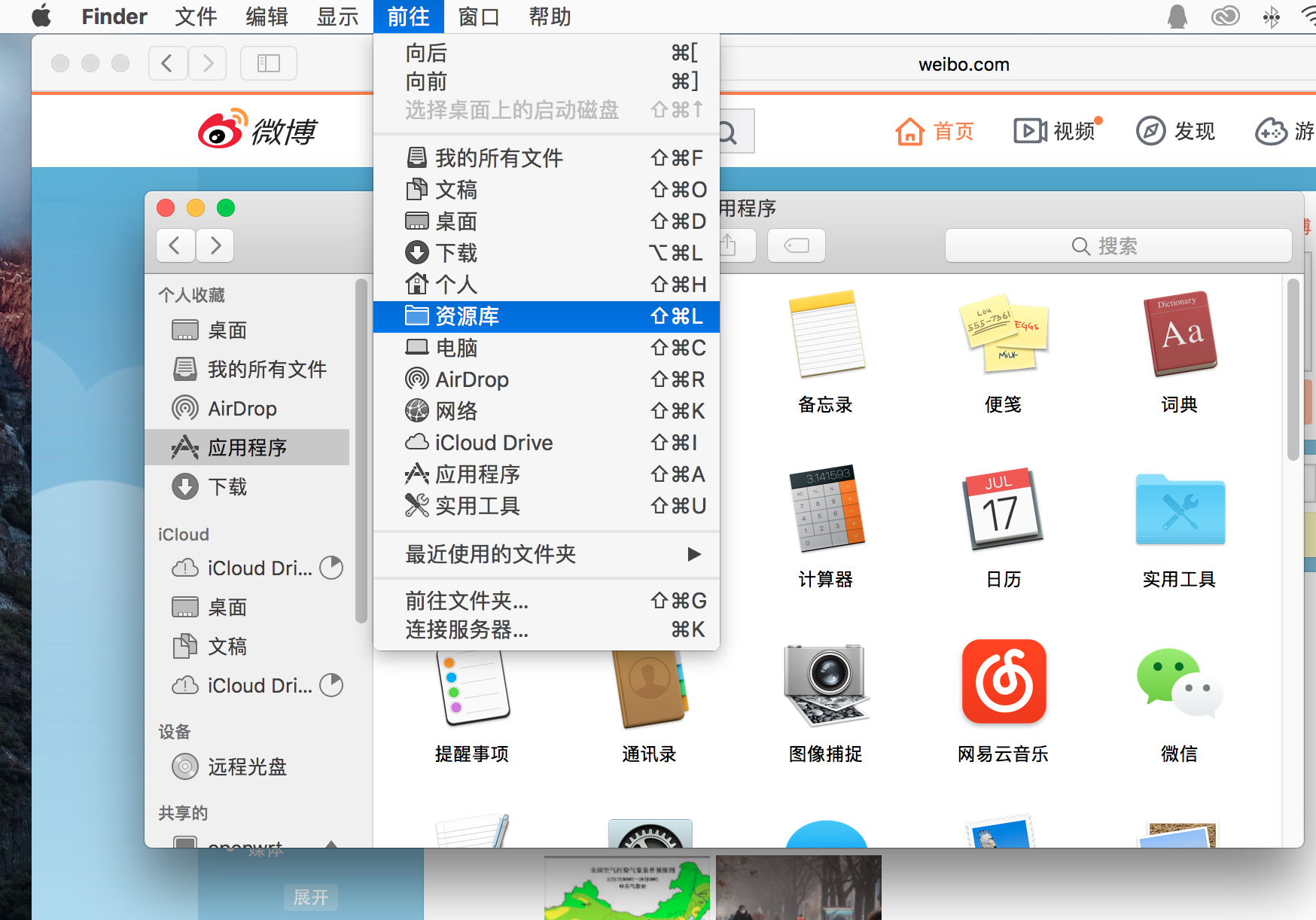This screenshot has height=920, width=1316.
Task: Open the Utilities folder (实用工具) icon
Action: click(x=1180, y=509)
